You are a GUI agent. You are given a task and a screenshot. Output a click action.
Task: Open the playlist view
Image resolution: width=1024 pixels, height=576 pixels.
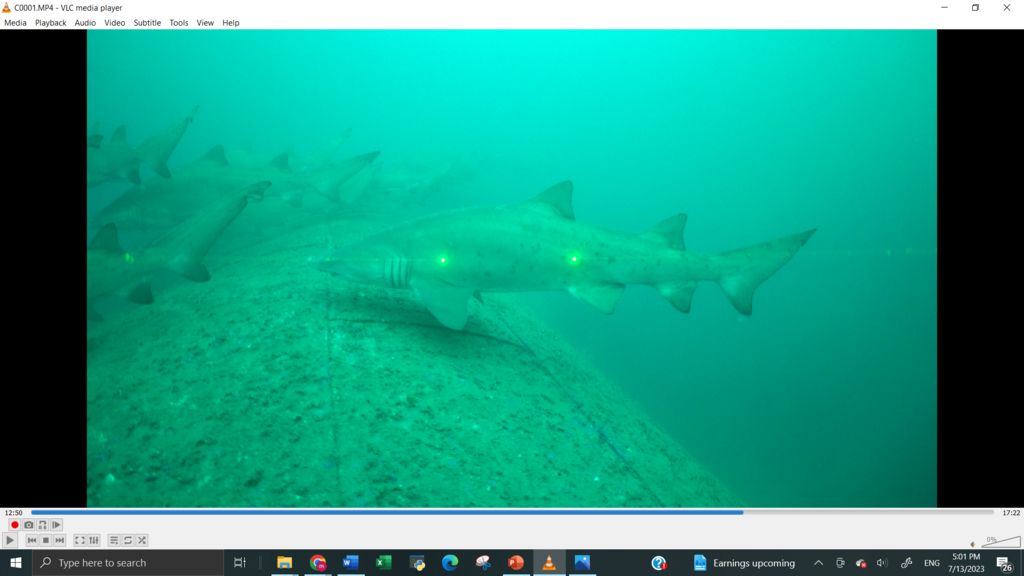(x=114, y=540)
